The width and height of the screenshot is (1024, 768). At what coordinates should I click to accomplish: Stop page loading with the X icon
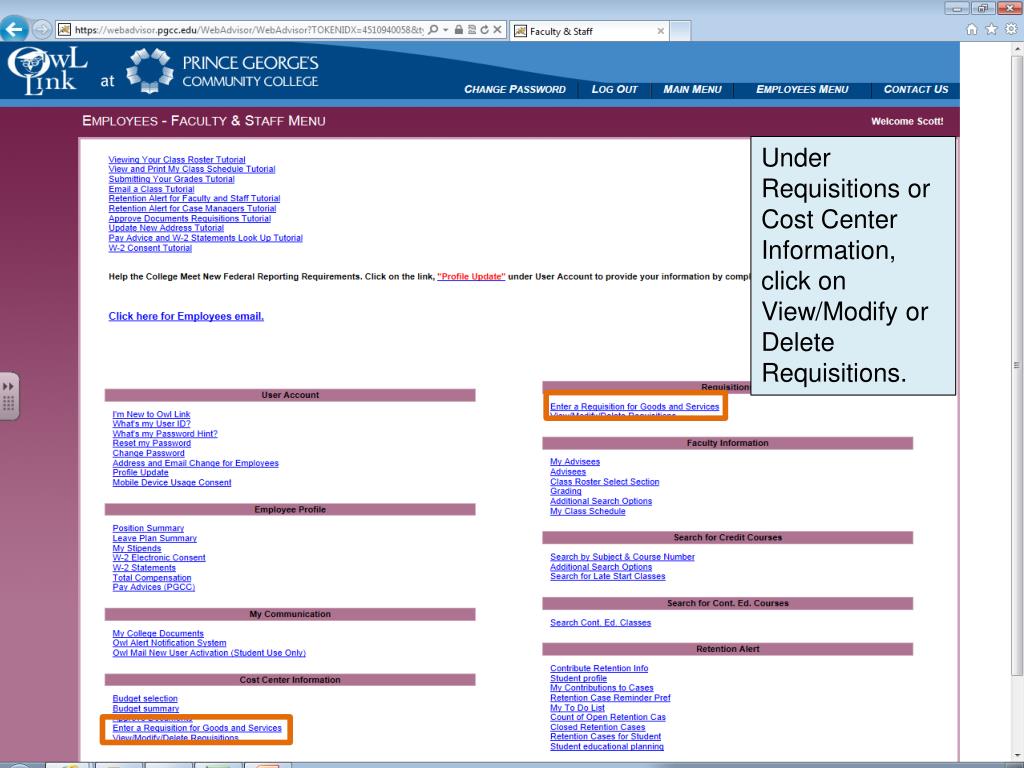pyautogui.click(x=497, y=30)
